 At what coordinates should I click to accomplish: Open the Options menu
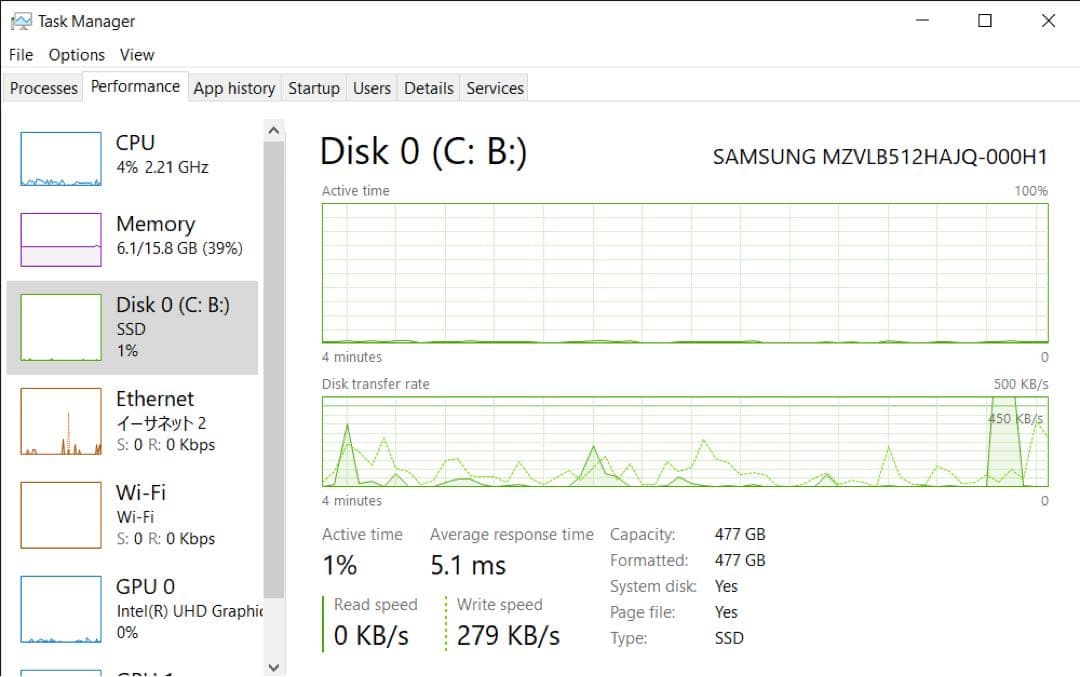click(76, 55)
